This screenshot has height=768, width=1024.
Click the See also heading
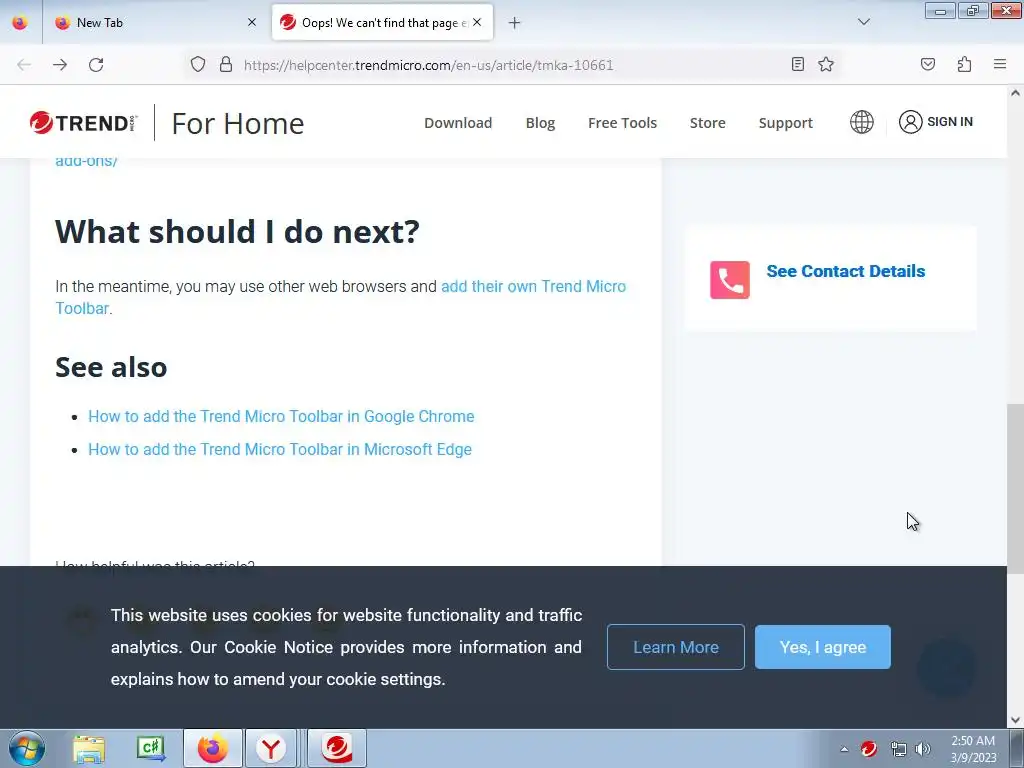coord(111,367)
